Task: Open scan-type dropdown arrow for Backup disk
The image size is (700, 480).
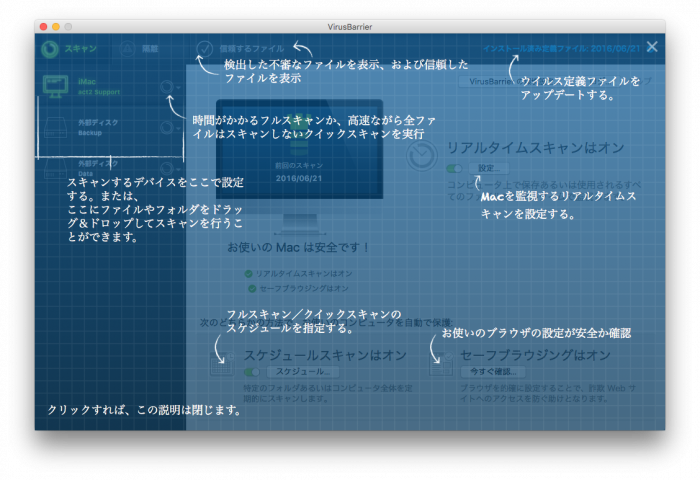Action: tap(178, 128)
